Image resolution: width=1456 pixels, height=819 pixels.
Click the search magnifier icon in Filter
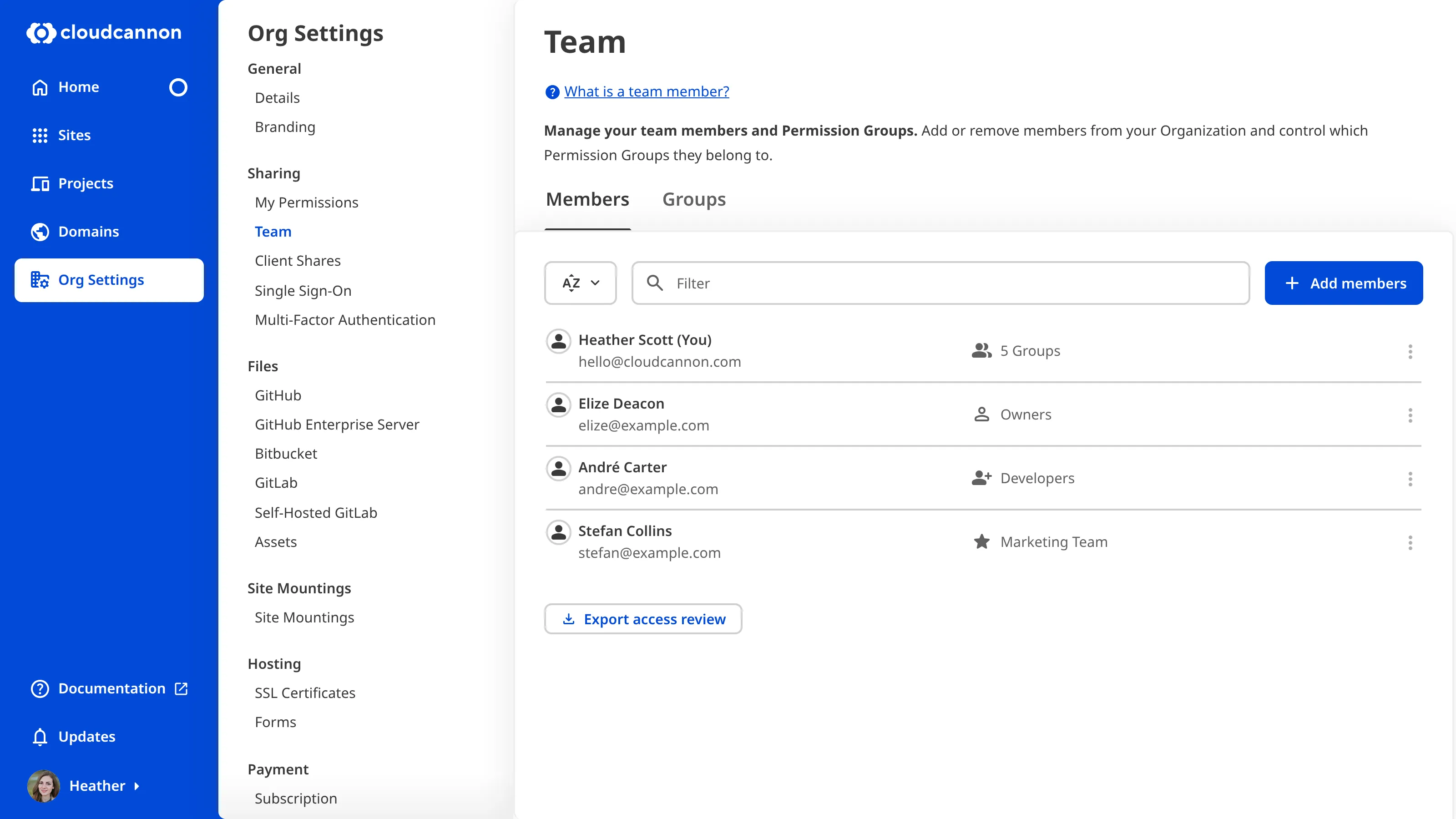[x=655, y=283]
